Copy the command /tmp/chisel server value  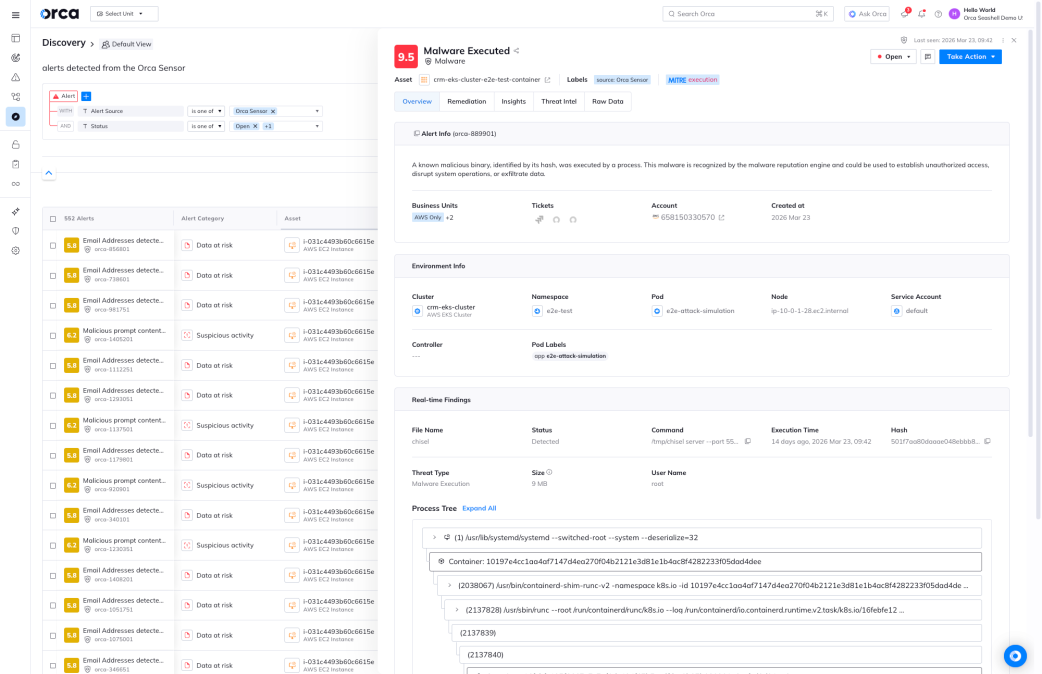click(748, 441)
